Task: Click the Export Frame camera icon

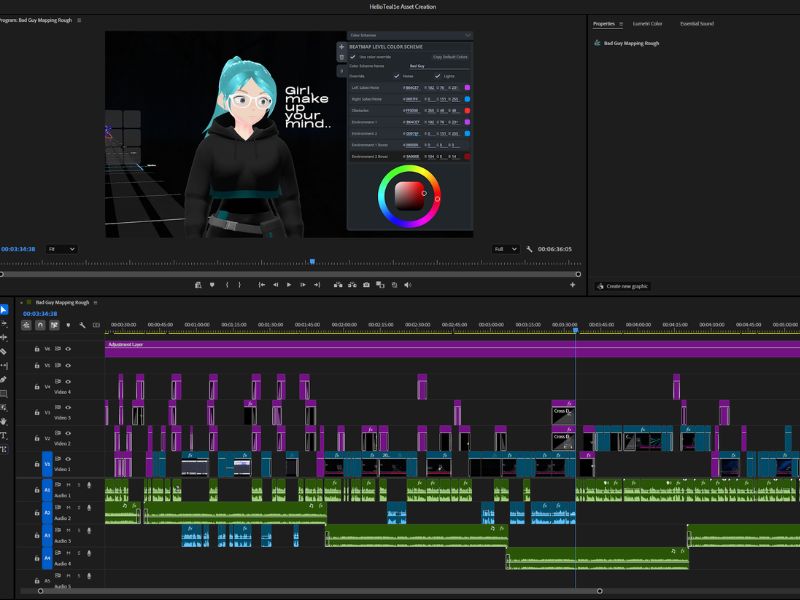Action: coord(366,285)
